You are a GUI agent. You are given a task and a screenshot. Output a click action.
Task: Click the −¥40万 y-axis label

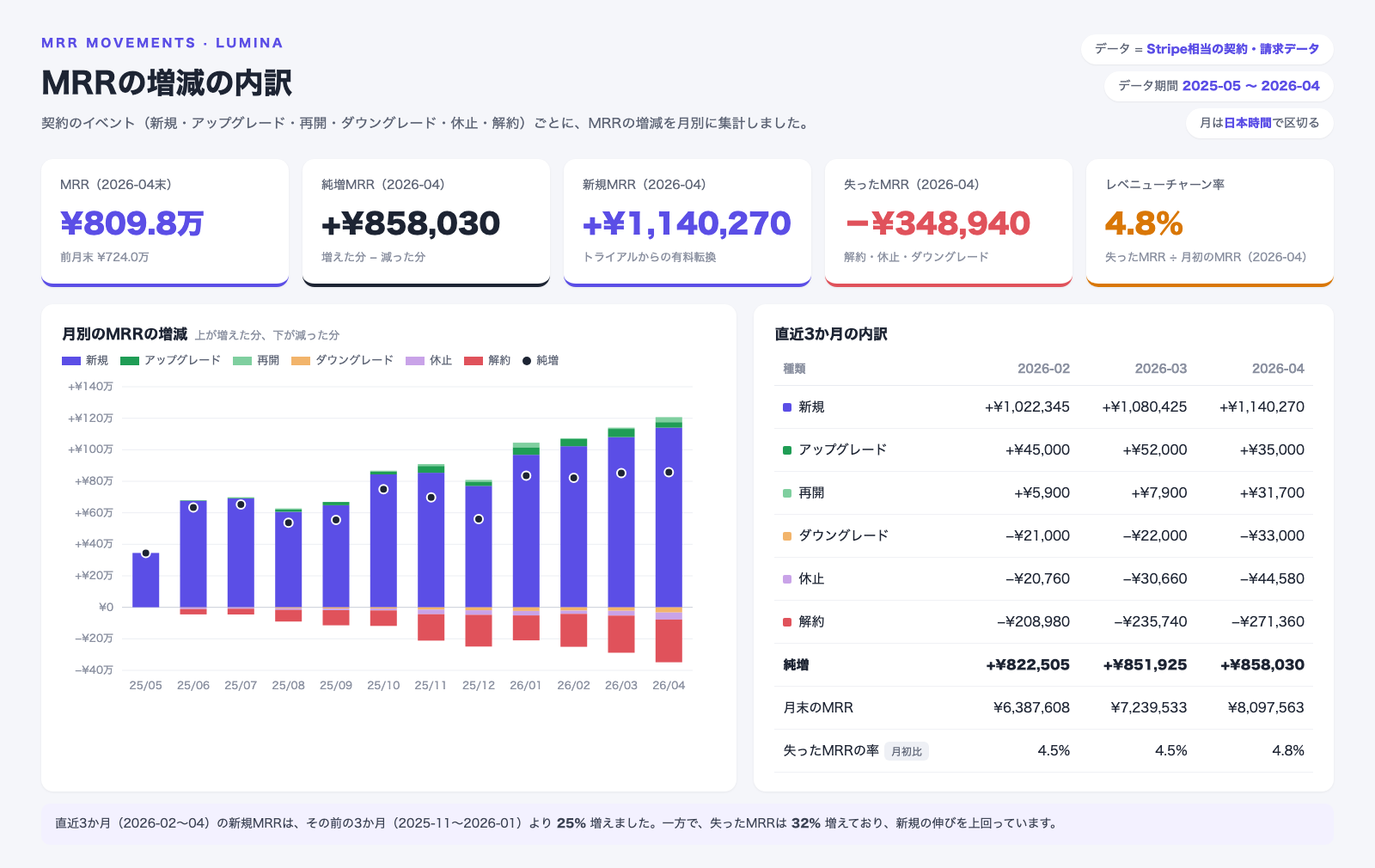[x=94, y=670]
